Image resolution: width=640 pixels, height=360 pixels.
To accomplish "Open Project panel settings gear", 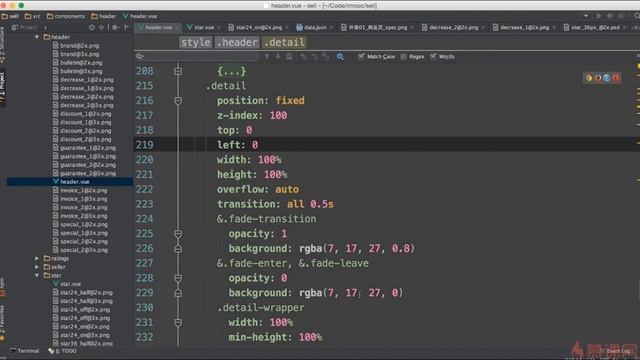I will [x=115, y=27].
